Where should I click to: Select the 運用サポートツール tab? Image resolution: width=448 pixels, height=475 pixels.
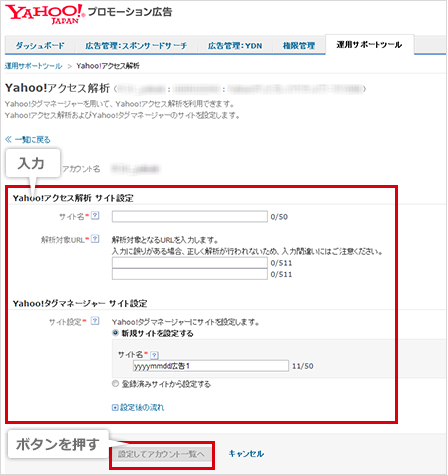[x=369, y=44]
